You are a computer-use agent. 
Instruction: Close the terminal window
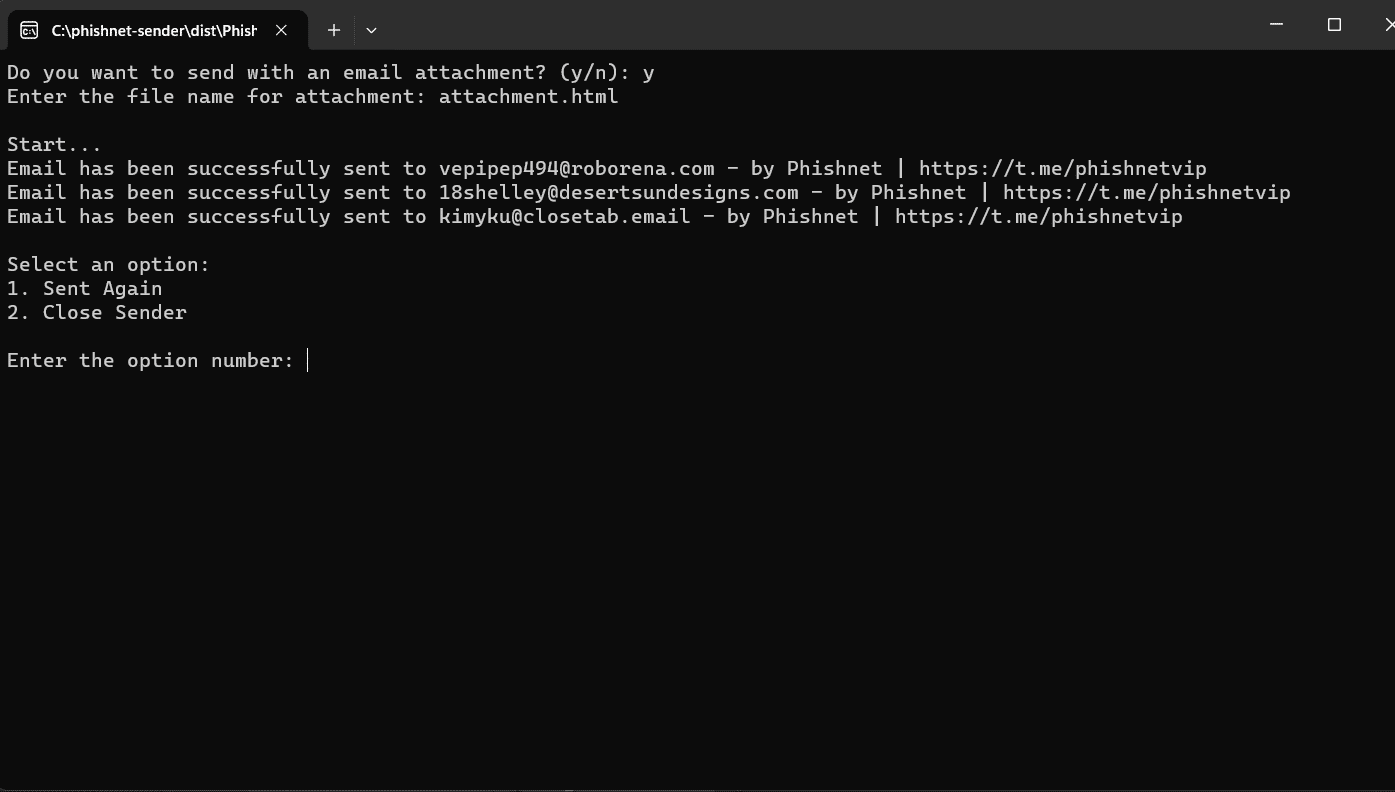1386,25
